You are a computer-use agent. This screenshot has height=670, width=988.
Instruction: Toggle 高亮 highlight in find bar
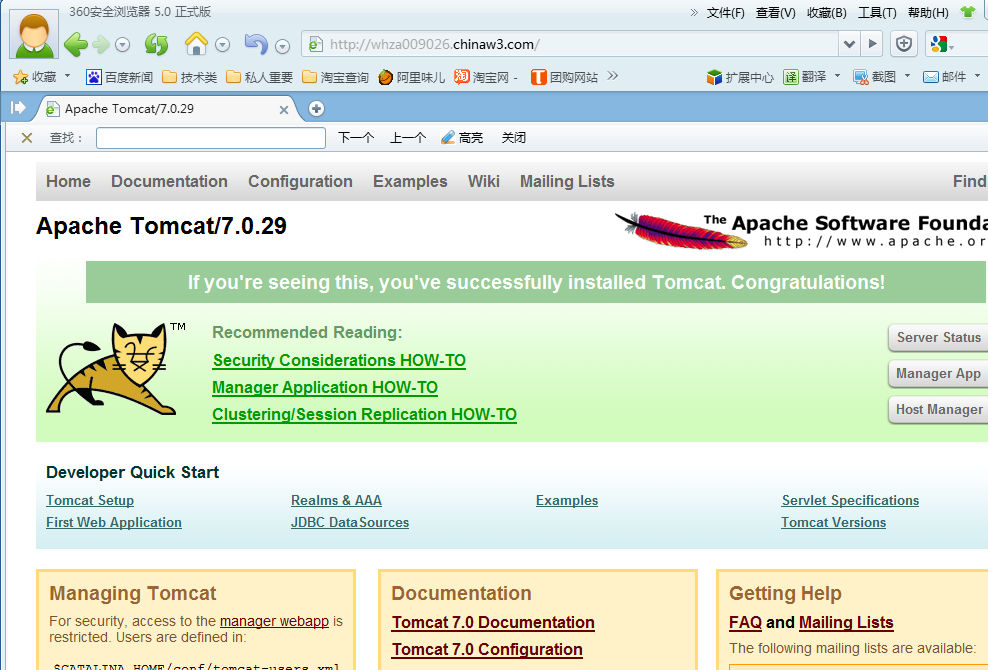pyautogui.click(x=462, y=137)
